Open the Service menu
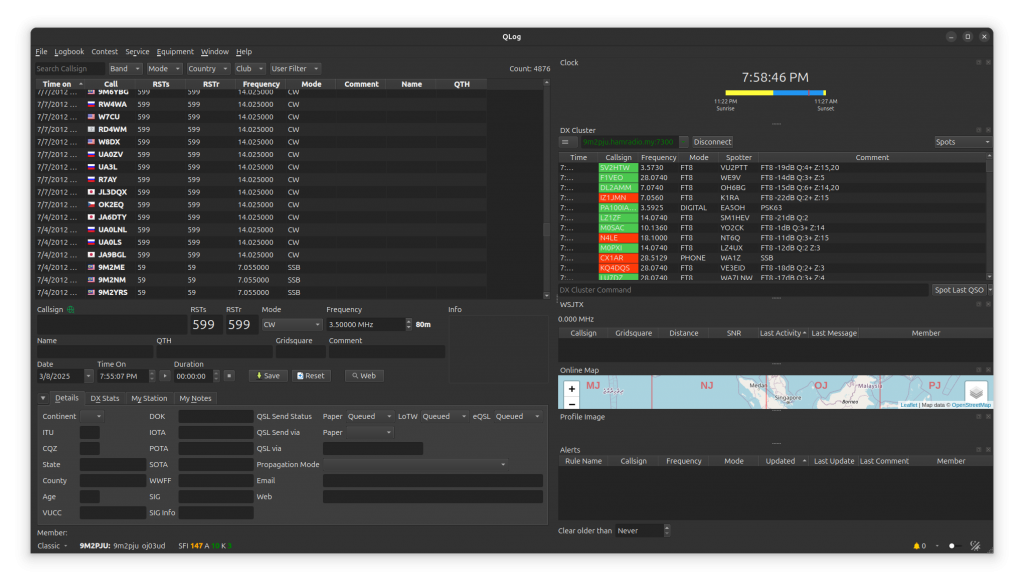Viewport: 1024px width, 587px height. pyautogui.click(x=137, y=51)
